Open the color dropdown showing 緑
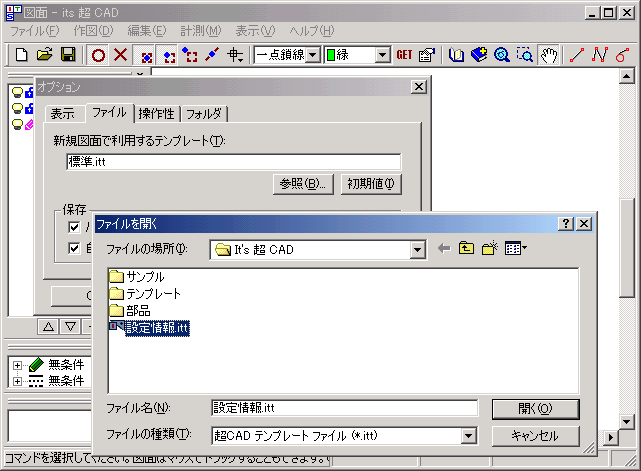This screenshot has width=641, height=471. coord(382,55)
